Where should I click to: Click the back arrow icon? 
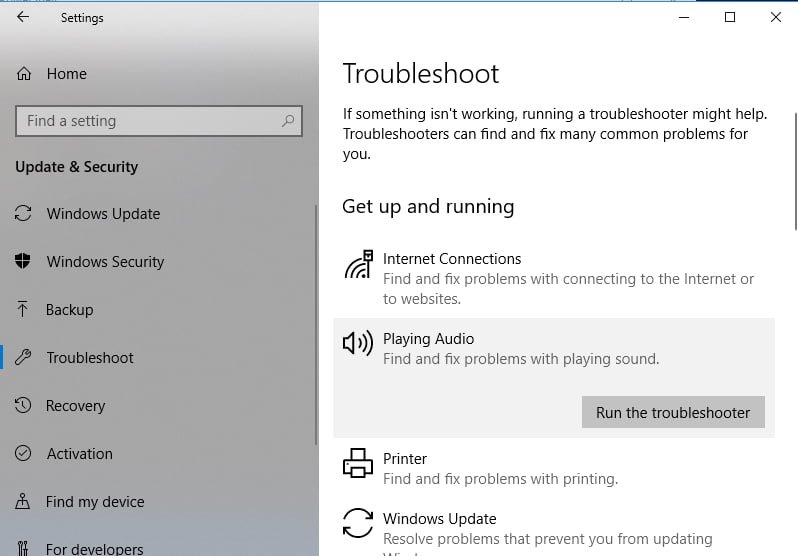coord(23,18)
